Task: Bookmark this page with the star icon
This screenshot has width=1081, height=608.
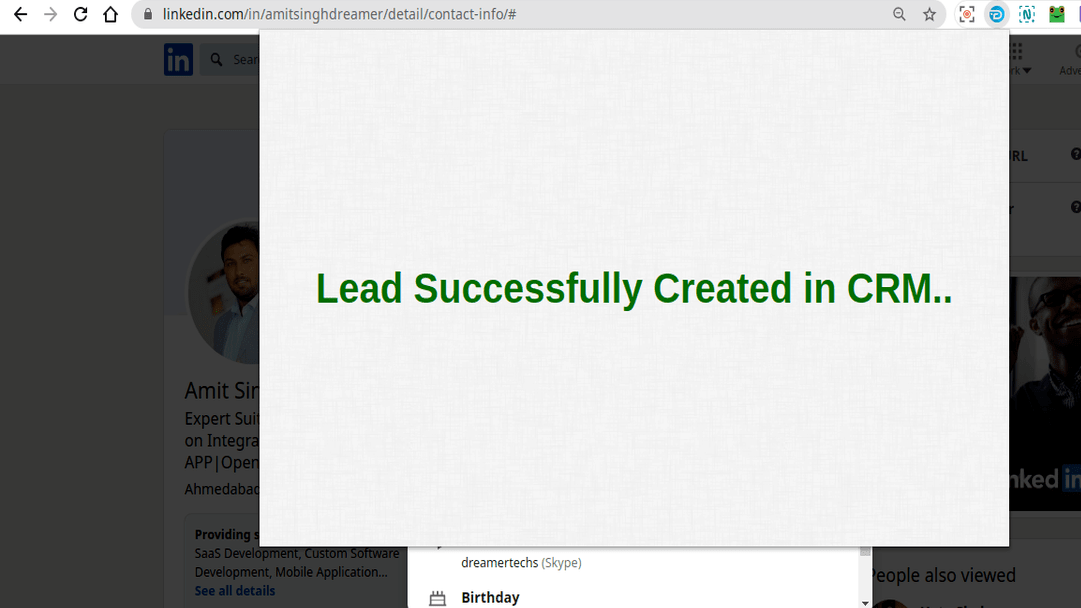Action: click(929, 14)
